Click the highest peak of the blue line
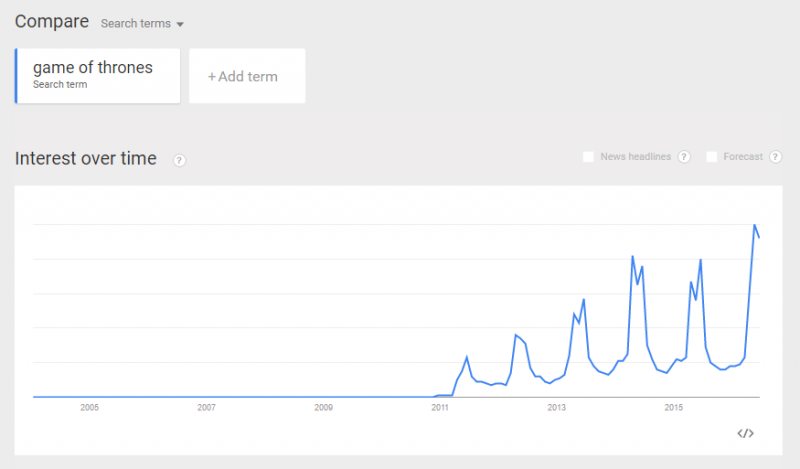 [754, 225]
